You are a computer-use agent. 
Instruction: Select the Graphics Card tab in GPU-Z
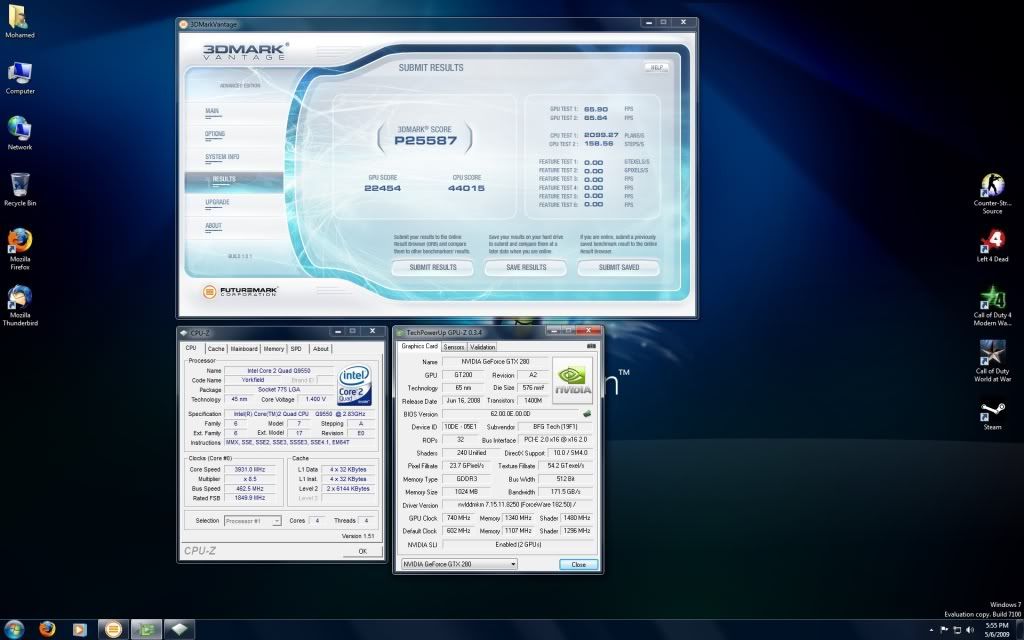[x=419, y=346]
